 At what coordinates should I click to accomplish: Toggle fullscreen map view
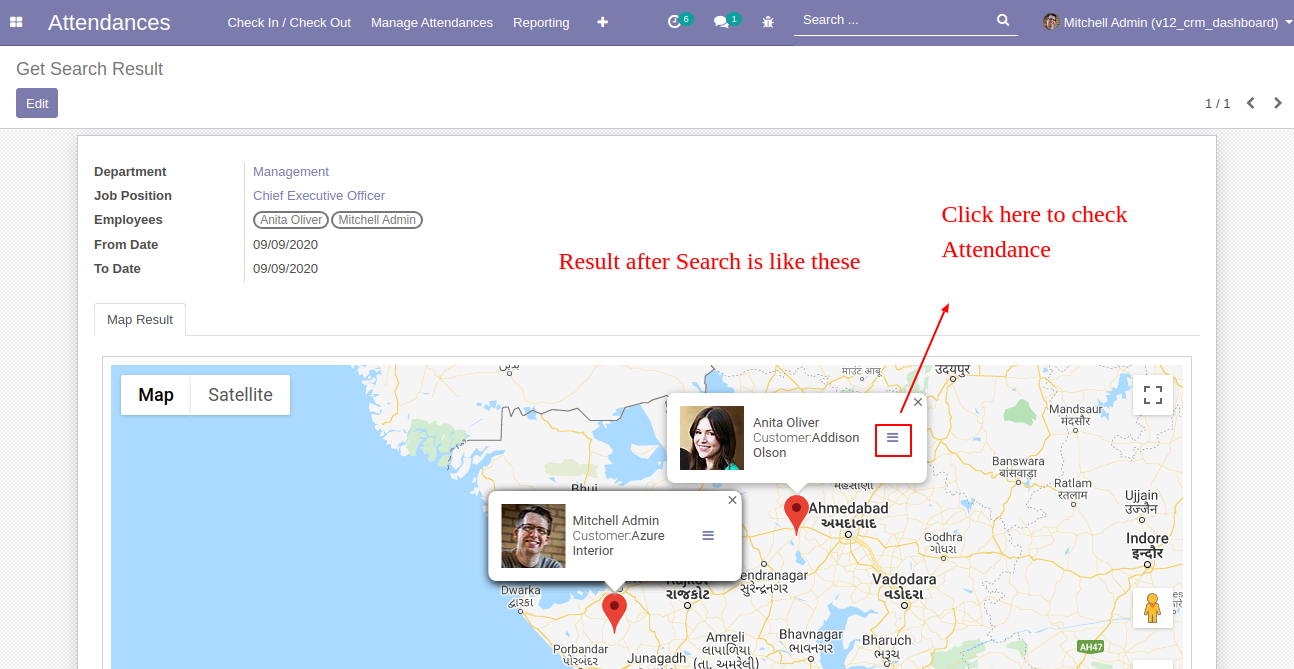pyautogui.click(x=1153, y=395)
